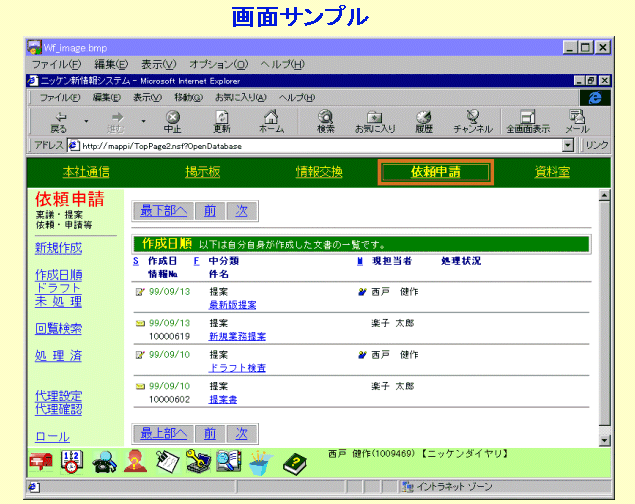
Task: Click the History (履歴) toolbar icon
Action: click(x=424, y=121)
